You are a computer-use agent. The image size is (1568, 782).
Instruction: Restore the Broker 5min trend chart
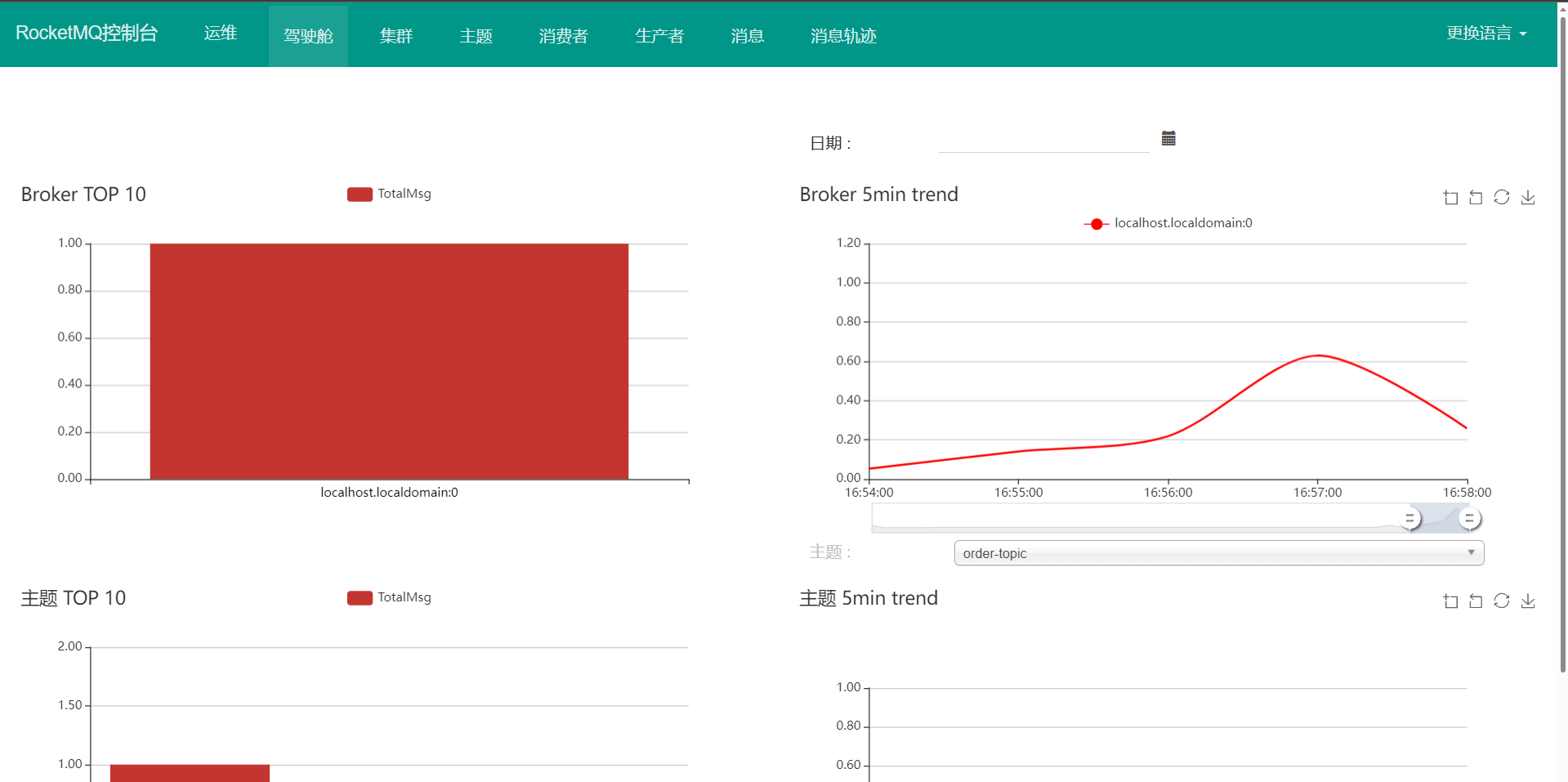point(1502,197)
